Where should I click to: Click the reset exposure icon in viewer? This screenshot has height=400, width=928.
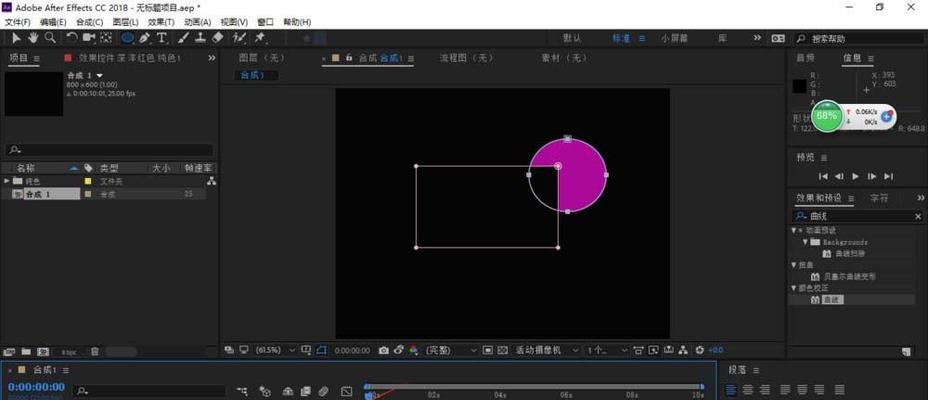pyautogui.click(x=700, y=350)
